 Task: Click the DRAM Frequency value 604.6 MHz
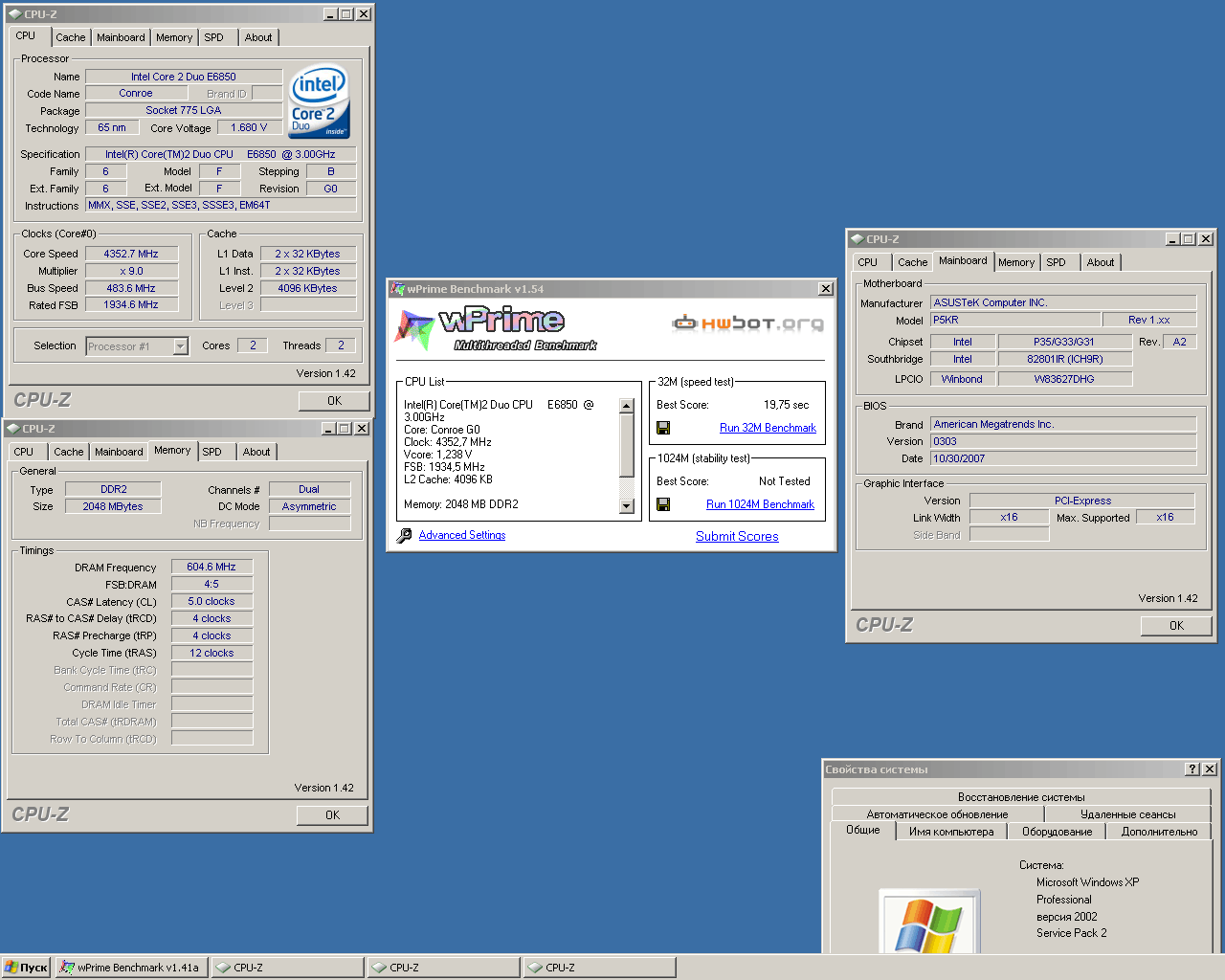tap(212, 567)
